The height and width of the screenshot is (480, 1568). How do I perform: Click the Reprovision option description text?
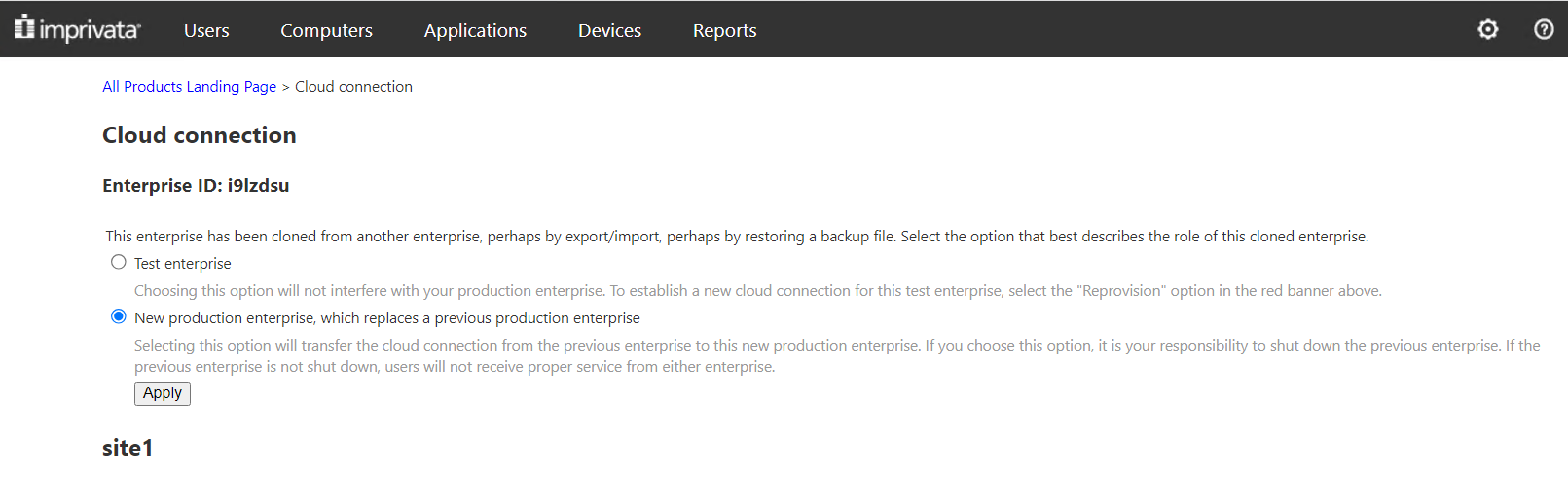tap(757, 291)
